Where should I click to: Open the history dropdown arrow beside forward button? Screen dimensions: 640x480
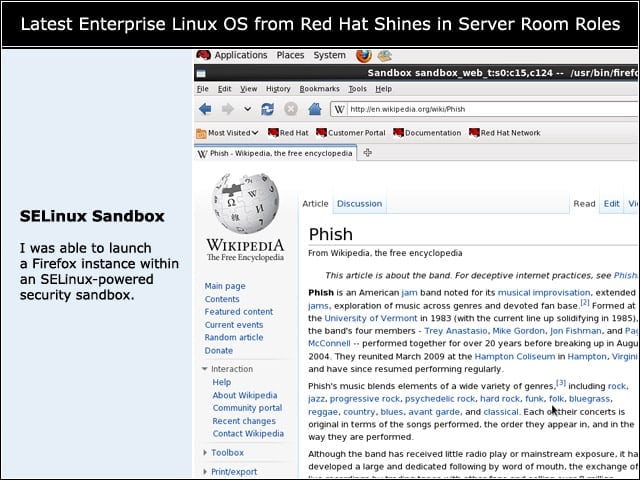(247, 109)
